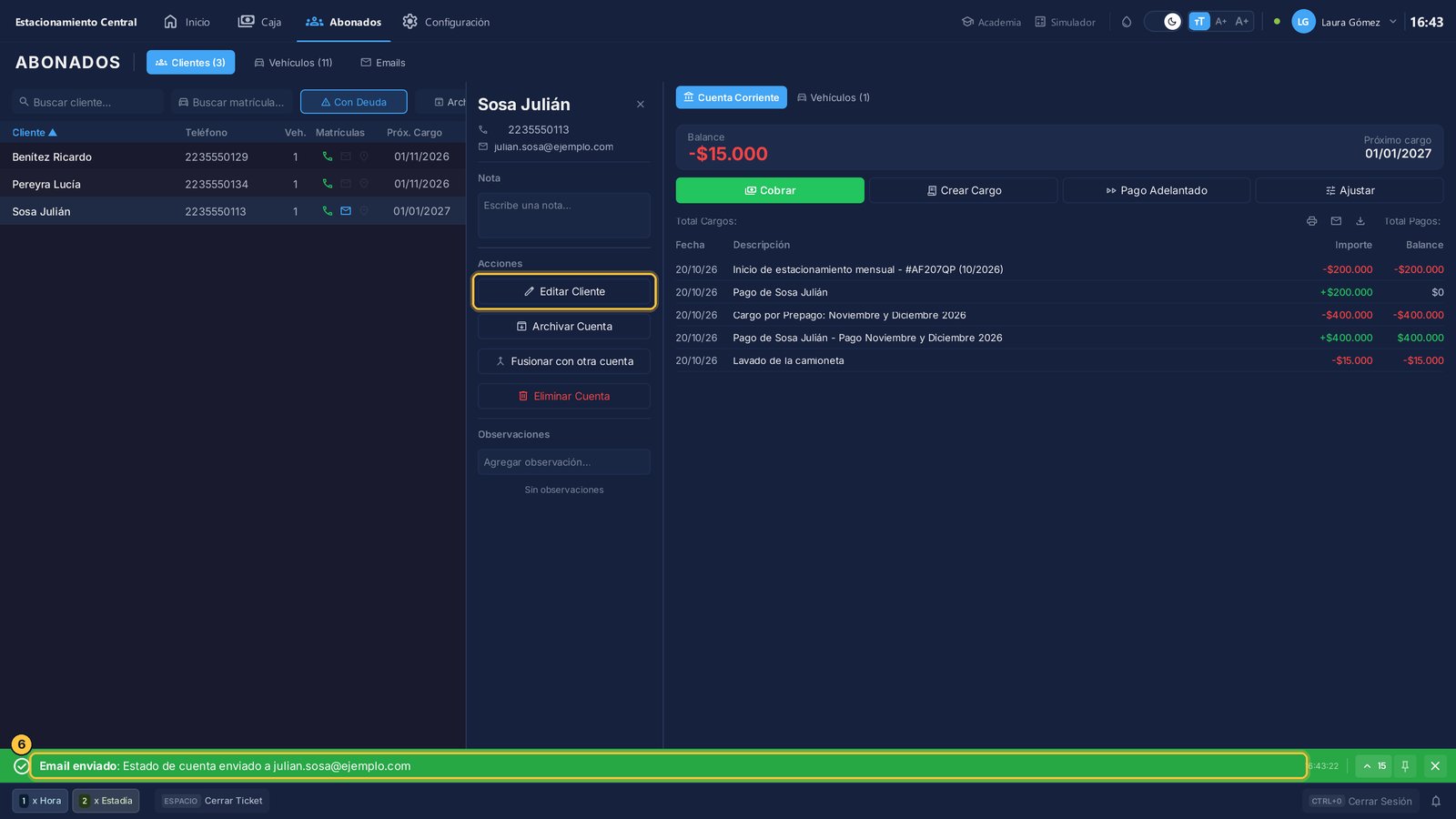Select the largest A+ text size option

click(1242, 22)
